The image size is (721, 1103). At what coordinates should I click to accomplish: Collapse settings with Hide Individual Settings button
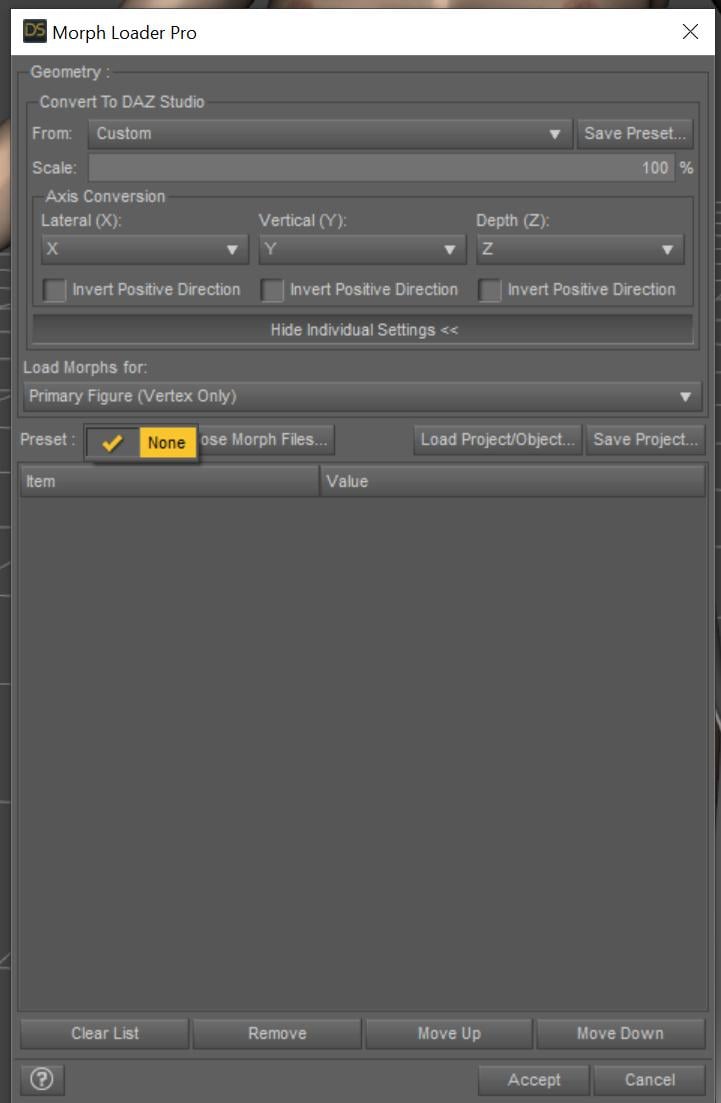pos(363,329)
